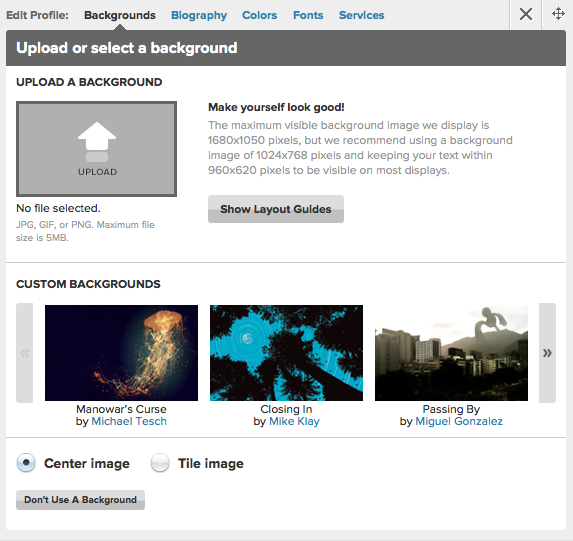Switch to the Biography tab
This screenshot has height=541, width=573.
click(x=199, y=15)
